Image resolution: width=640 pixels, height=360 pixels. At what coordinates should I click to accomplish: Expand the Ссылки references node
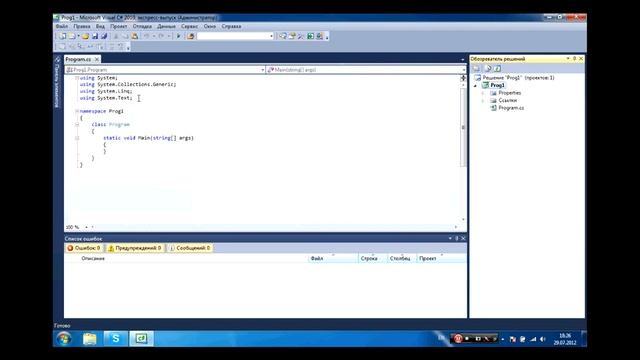[483, 100]
